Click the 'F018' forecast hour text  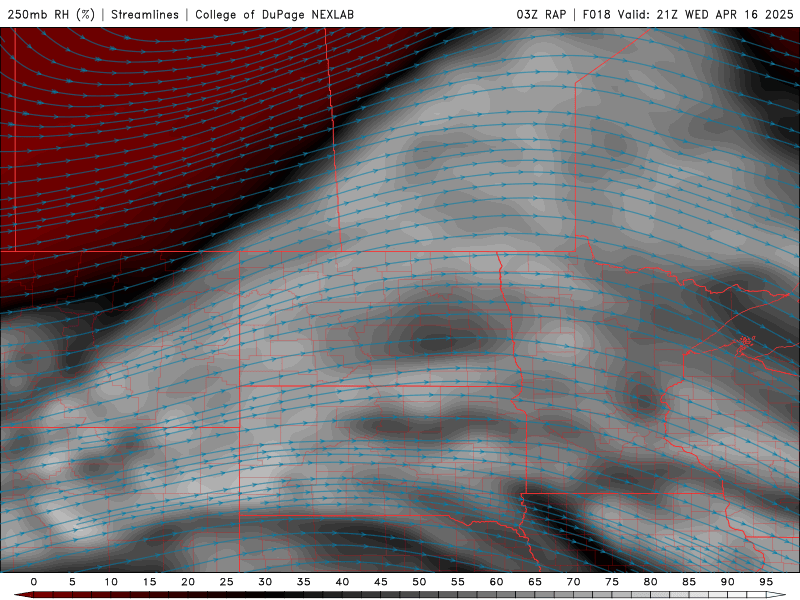[596, 14]
